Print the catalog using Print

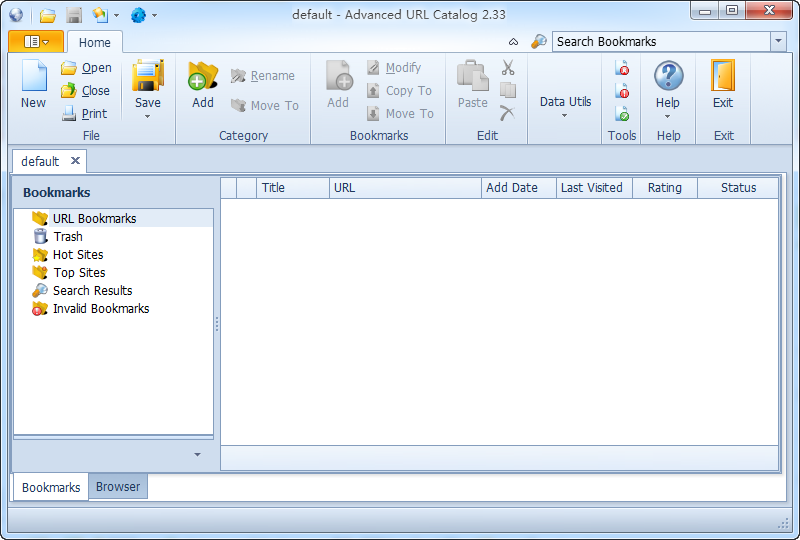pyautogui.click(x=84, y=113)
